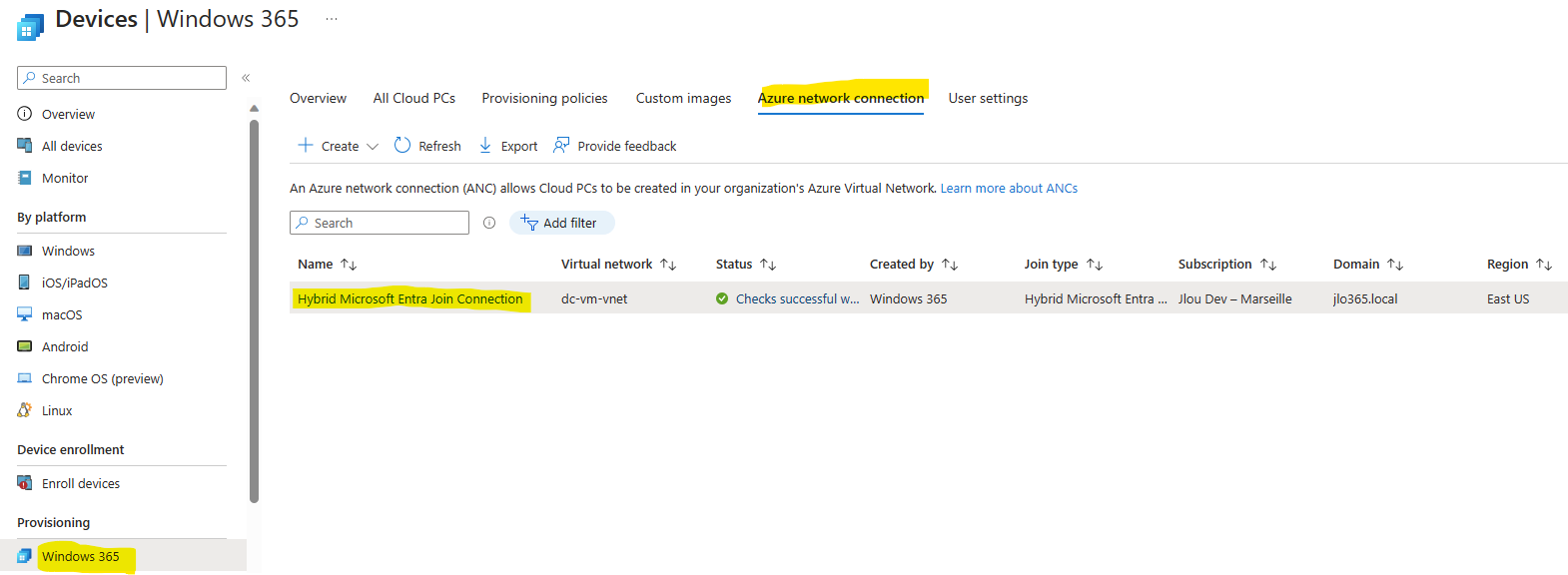This screenshot has width=1568, height=575.
Task: Sort the table by the Region column arrows
Action: 1544,265
